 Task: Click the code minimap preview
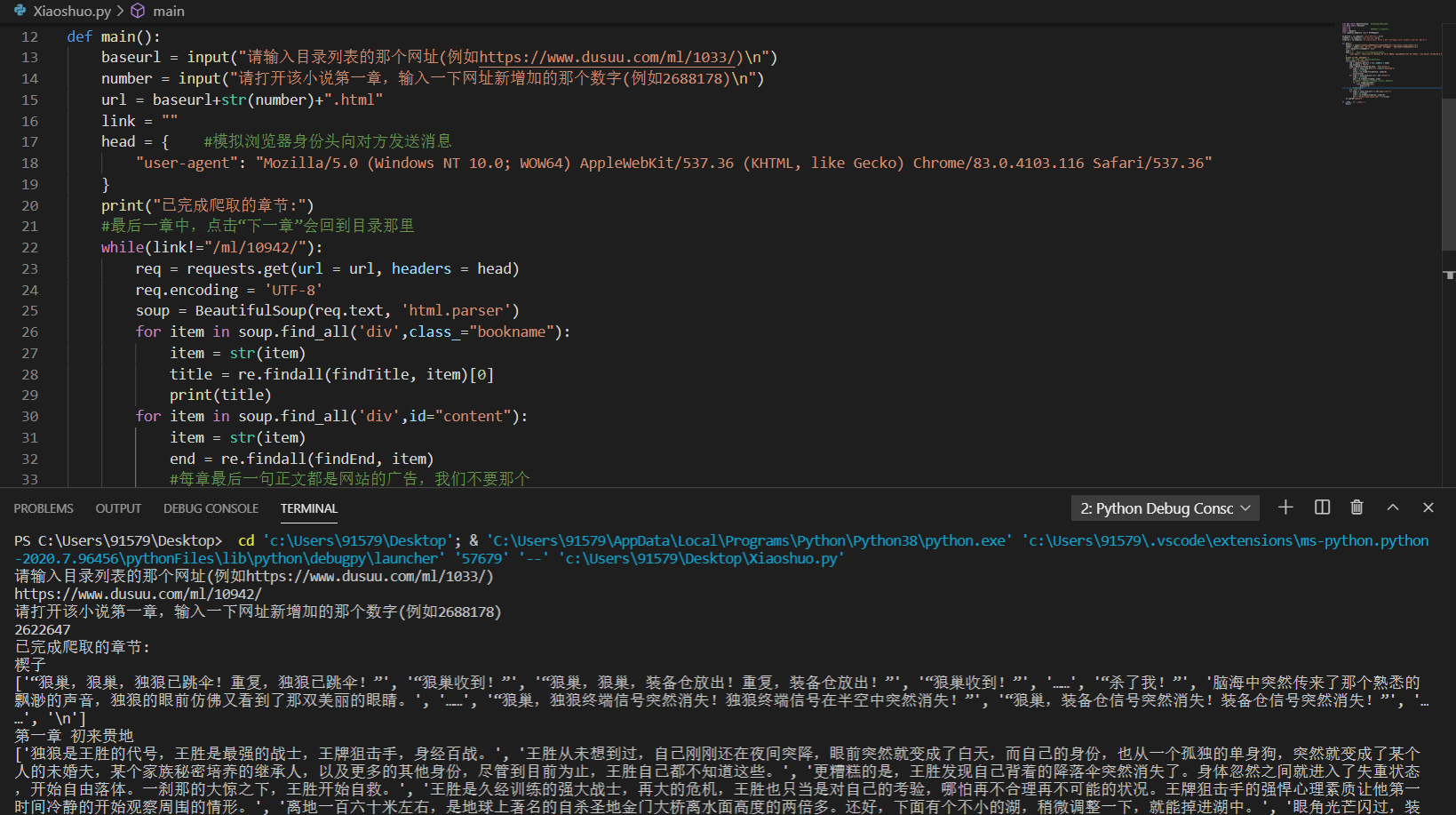pyautogui.click(x=1391, y=64)
